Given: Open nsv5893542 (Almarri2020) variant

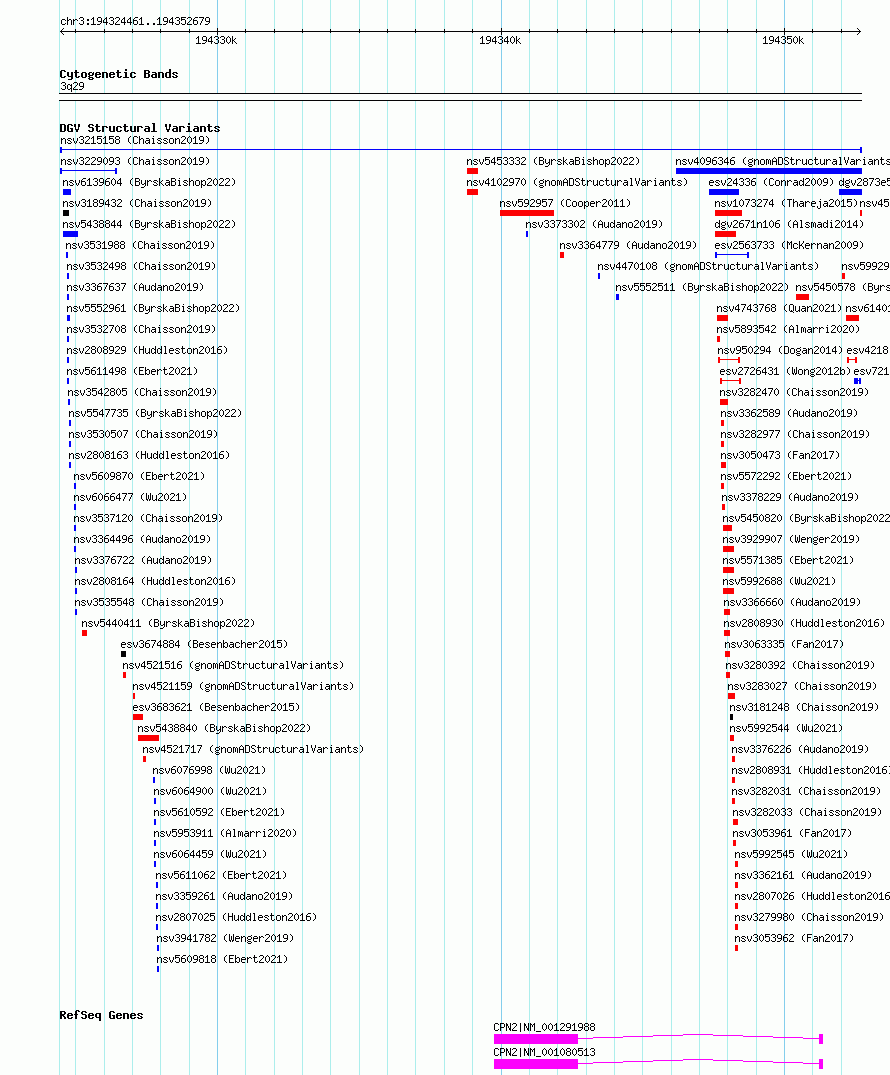Looking at the screenshot, I should click(788, 330).
